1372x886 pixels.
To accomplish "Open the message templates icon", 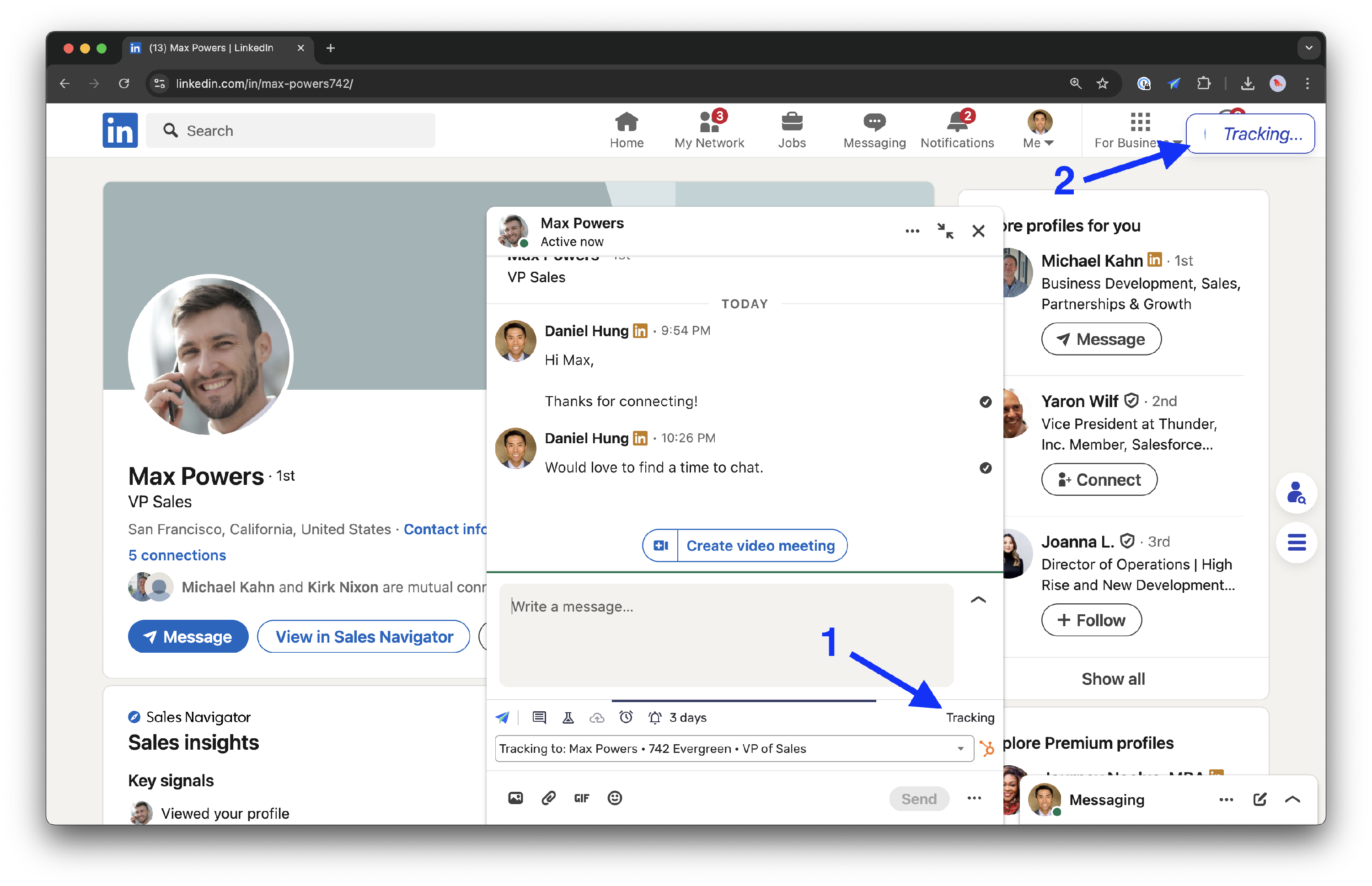I will click(538, 717).
